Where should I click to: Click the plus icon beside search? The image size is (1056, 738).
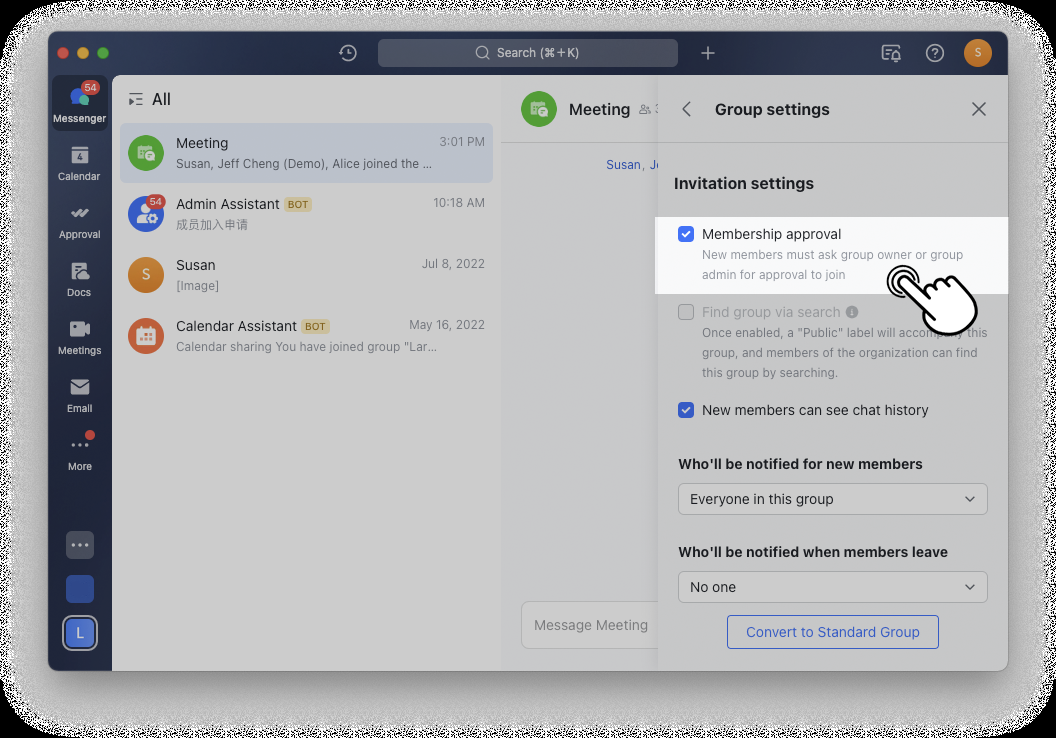click(708, 53)
